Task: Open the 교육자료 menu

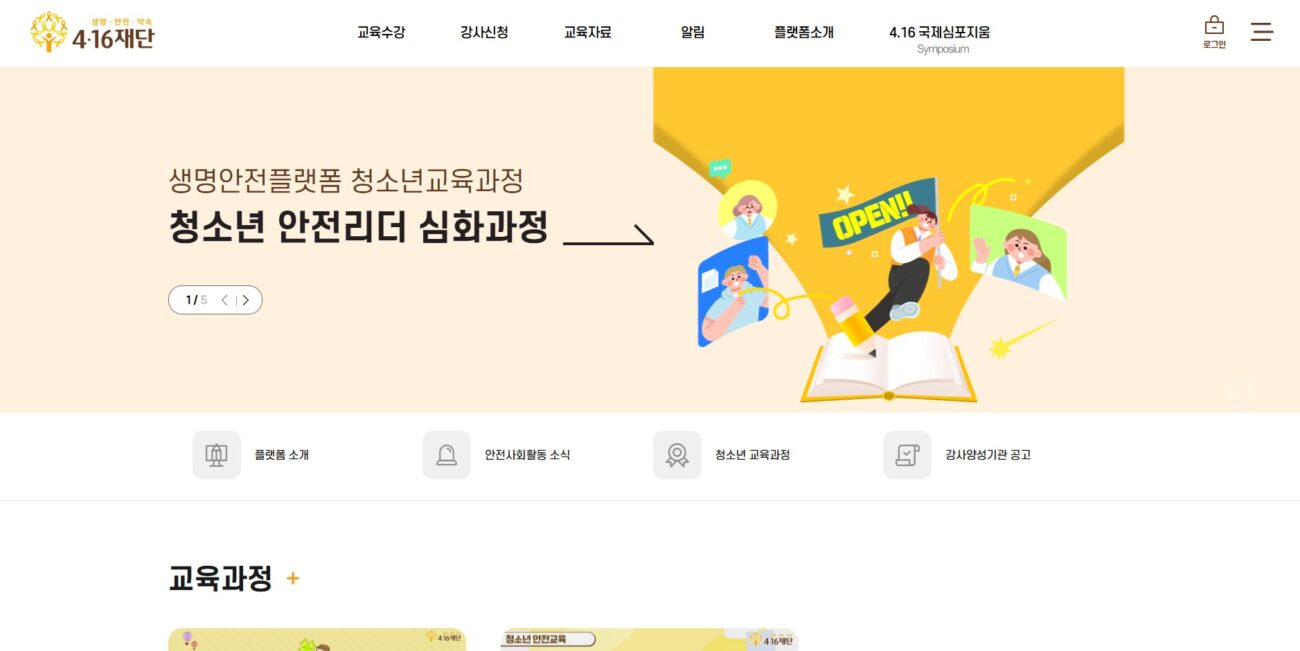Action: [588, 32]
